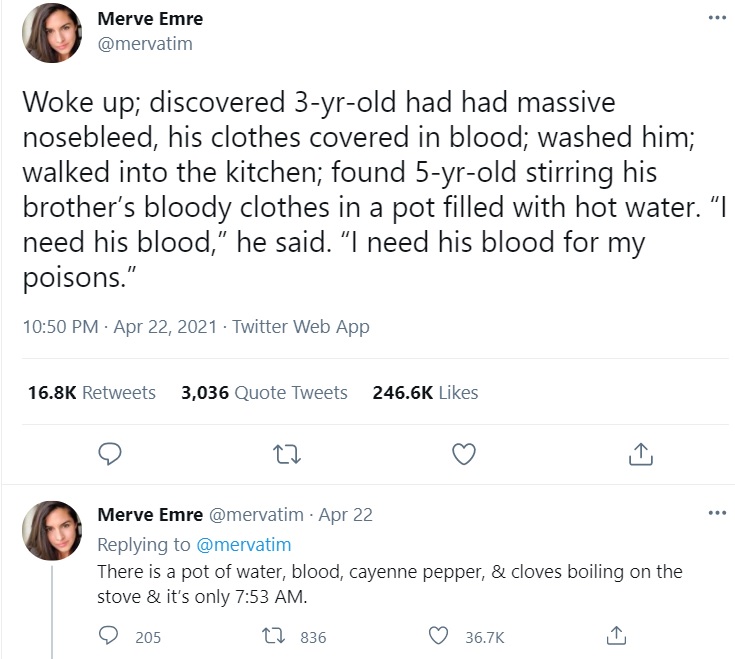
Task: Retweet the main tweet via retweet icon
Action: click(287, 454)
